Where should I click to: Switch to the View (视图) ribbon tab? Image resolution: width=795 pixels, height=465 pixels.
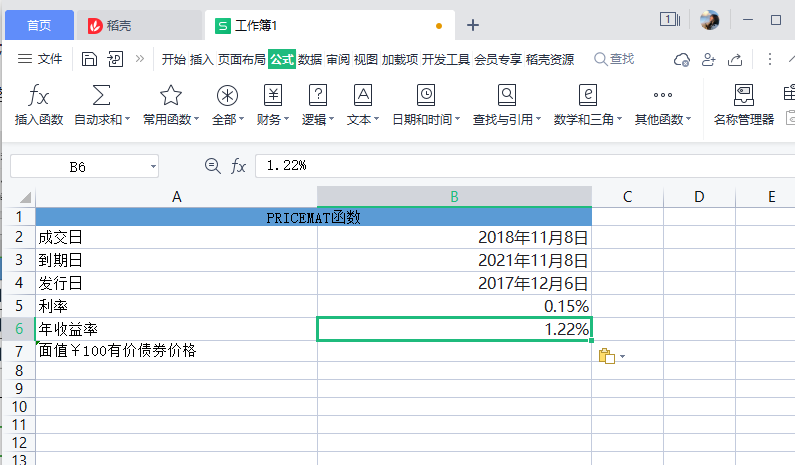pos(366,59)
